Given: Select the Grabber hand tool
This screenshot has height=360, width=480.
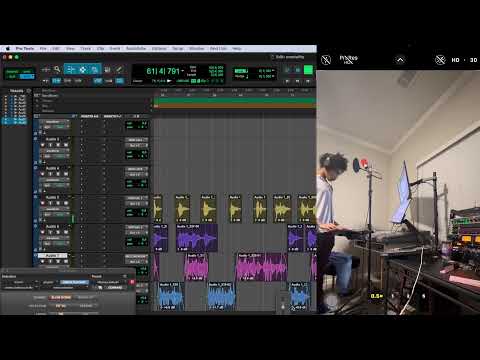Looking at the screenshot, I should click(95, 69).
